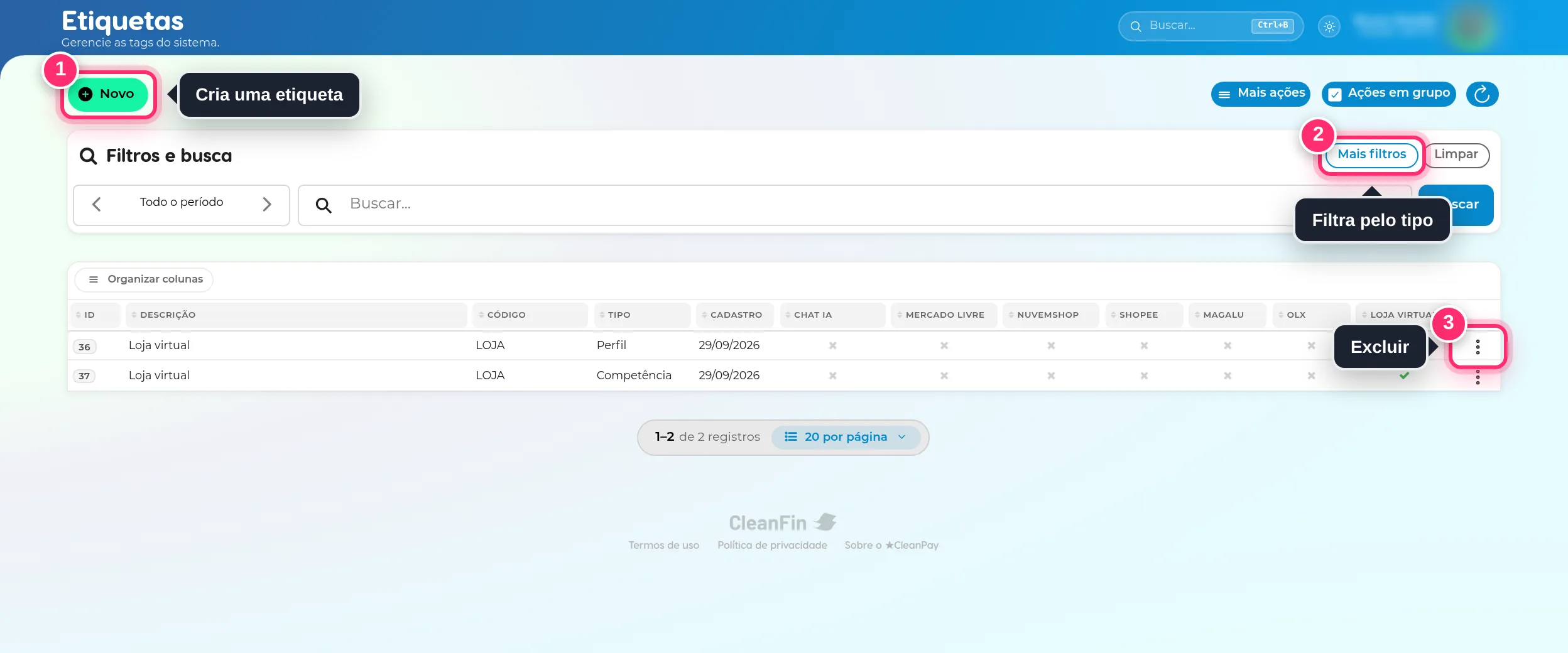The image size is (1568, 653).
Task: Sort by the Chat IA column
Action: tap(832, 315)
